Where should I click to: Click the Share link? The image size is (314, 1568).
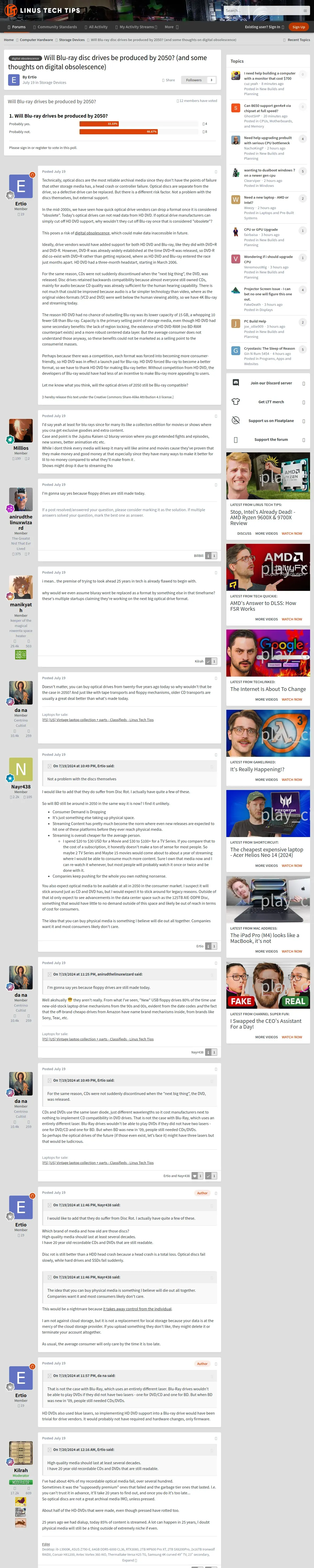169,80
